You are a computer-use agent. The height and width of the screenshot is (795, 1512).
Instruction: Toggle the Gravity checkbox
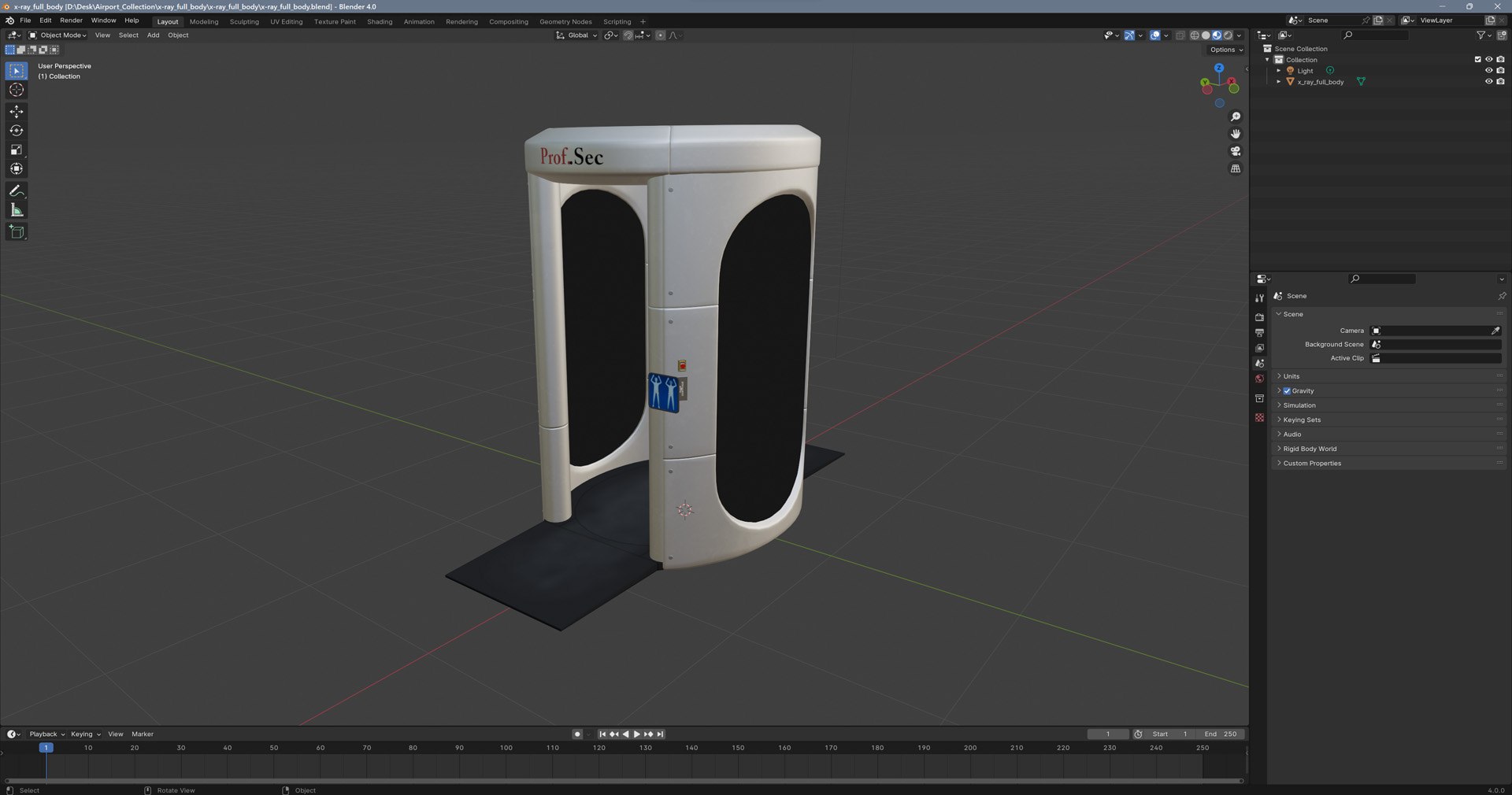[1287, 391]
